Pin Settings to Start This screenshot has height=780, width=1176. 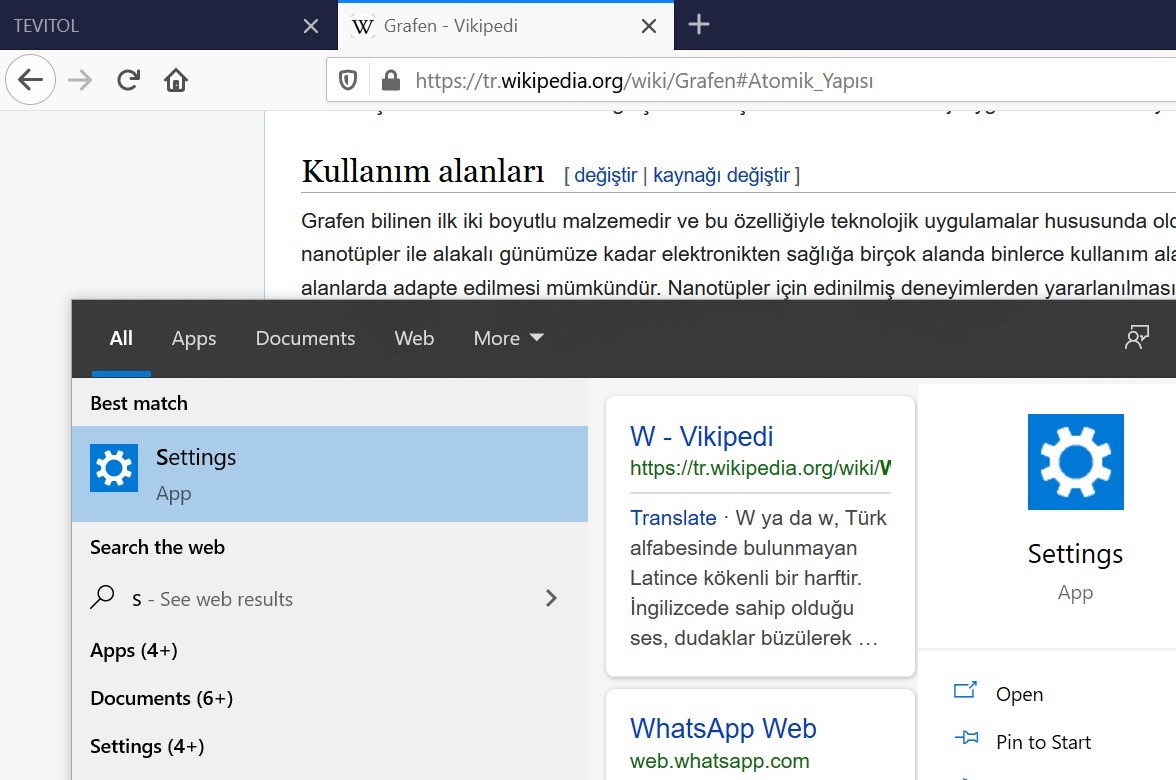click(1043, 742)
